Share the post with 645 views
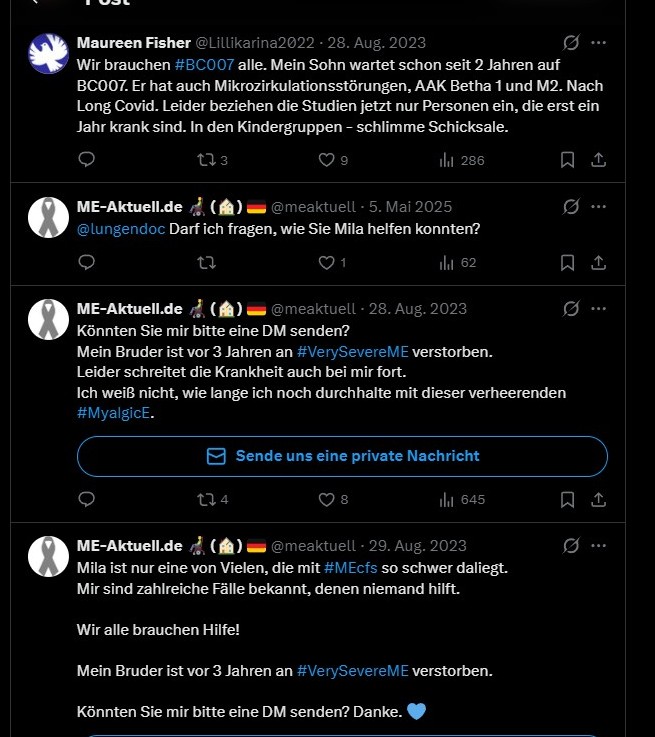 pos(598,499)
